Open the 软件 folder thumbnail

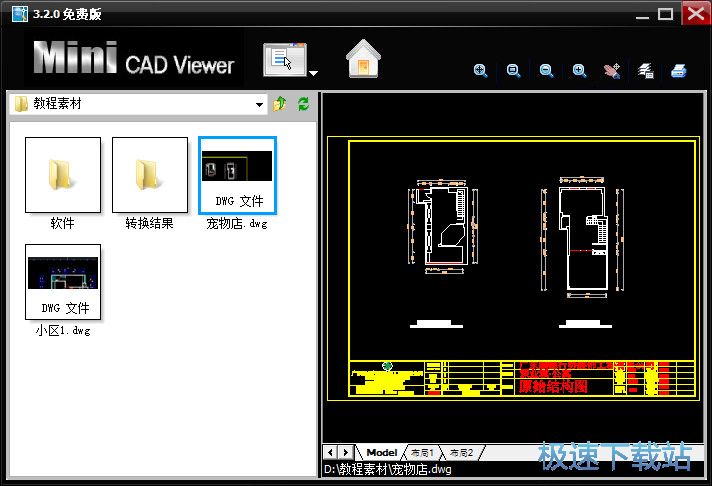(x=63, y=175)
